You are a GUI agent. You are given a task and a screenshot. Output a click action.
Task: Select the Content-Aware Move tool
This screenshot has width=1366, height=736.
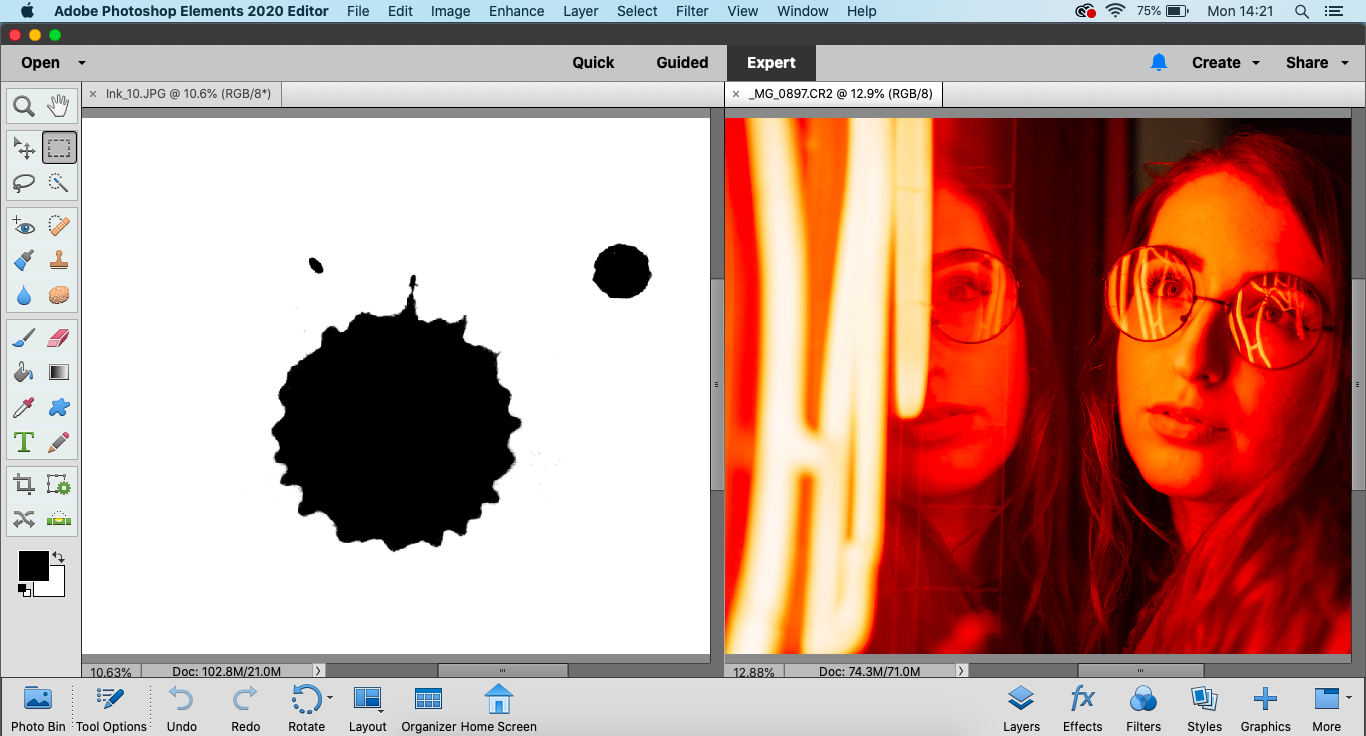(x=24, y=520)
